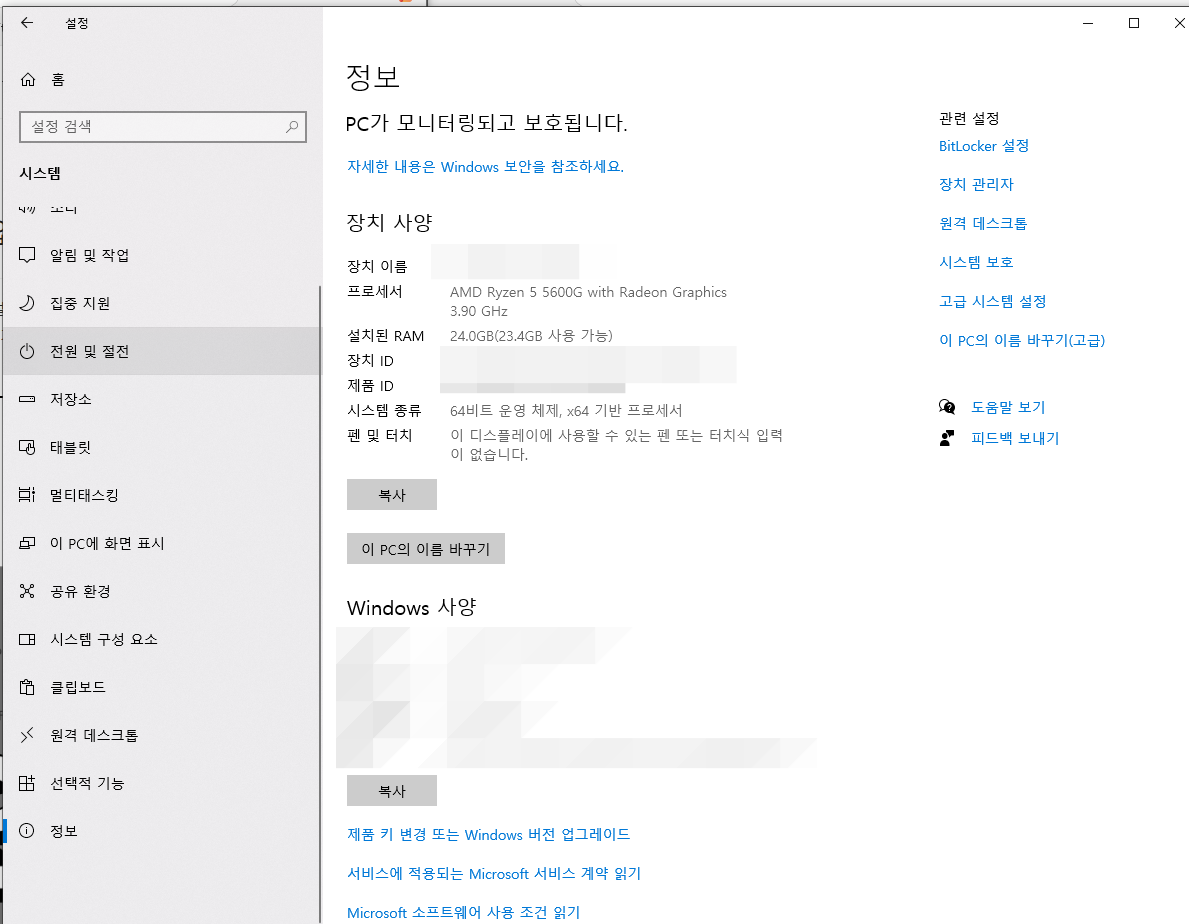1189x924 pixels.
Task: Open the BitLocker 설정 link
Action: [x=984, y=146]
